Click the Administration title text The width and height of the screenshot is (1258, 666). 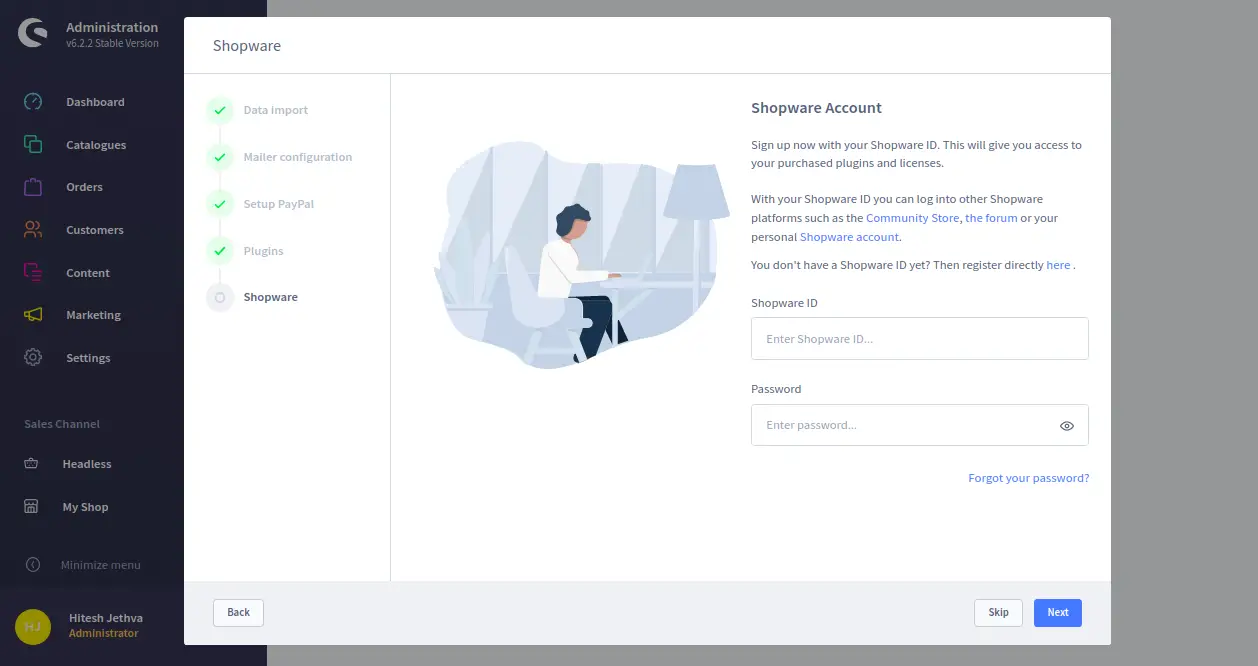tap(112, 27)
